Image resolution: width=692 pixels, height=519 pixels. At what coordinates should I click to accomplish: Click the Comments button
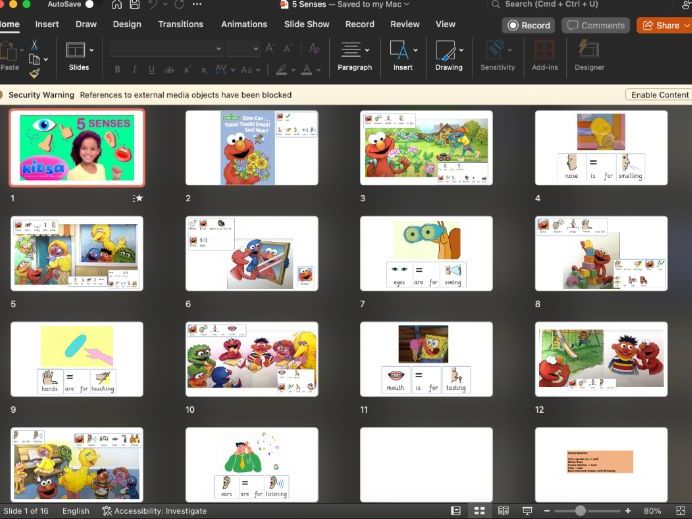(x=596, y=26)
